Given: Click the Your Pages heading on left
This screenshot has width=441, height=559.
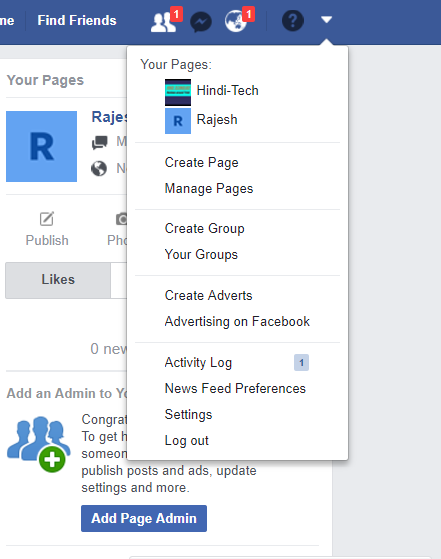Looking at the screenshot, I should point(45,80).
